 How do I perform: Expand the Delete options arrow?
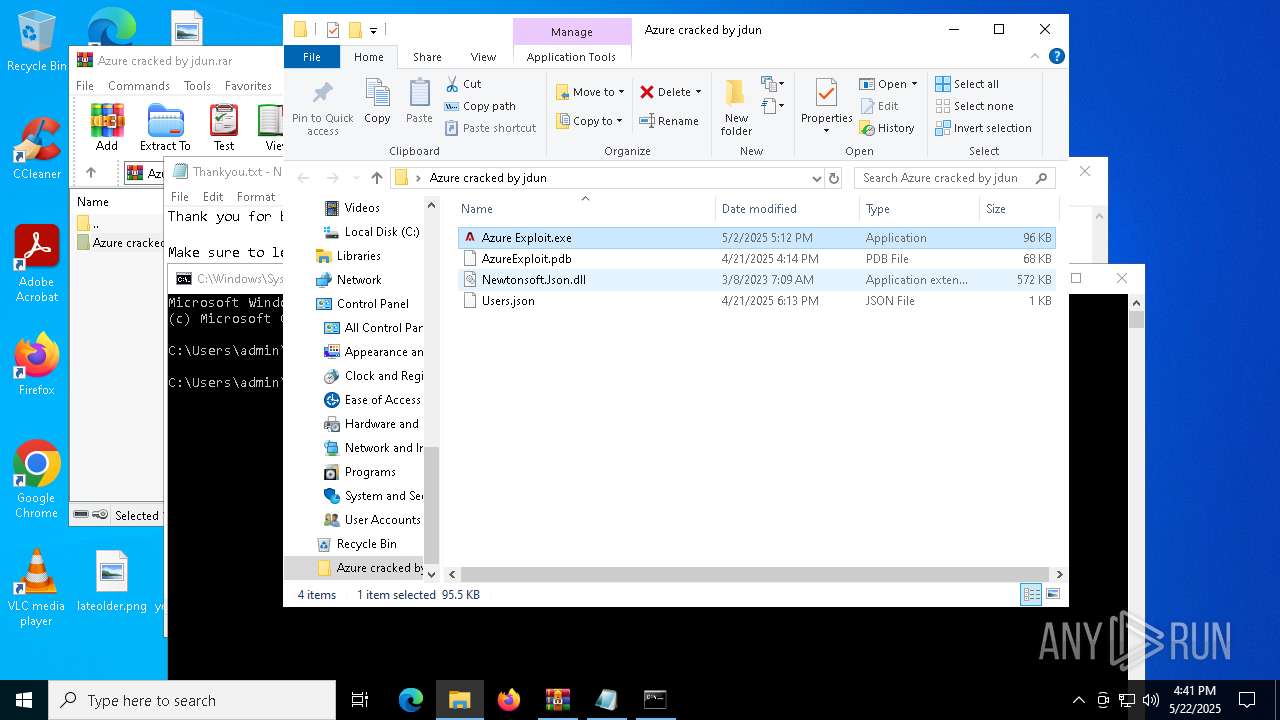tap(698, 92)
